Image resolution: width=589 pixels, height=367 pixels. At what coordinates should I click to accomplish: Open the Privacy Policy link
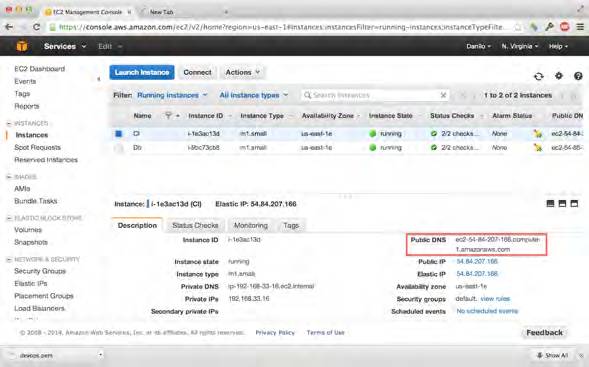point(275,332)
